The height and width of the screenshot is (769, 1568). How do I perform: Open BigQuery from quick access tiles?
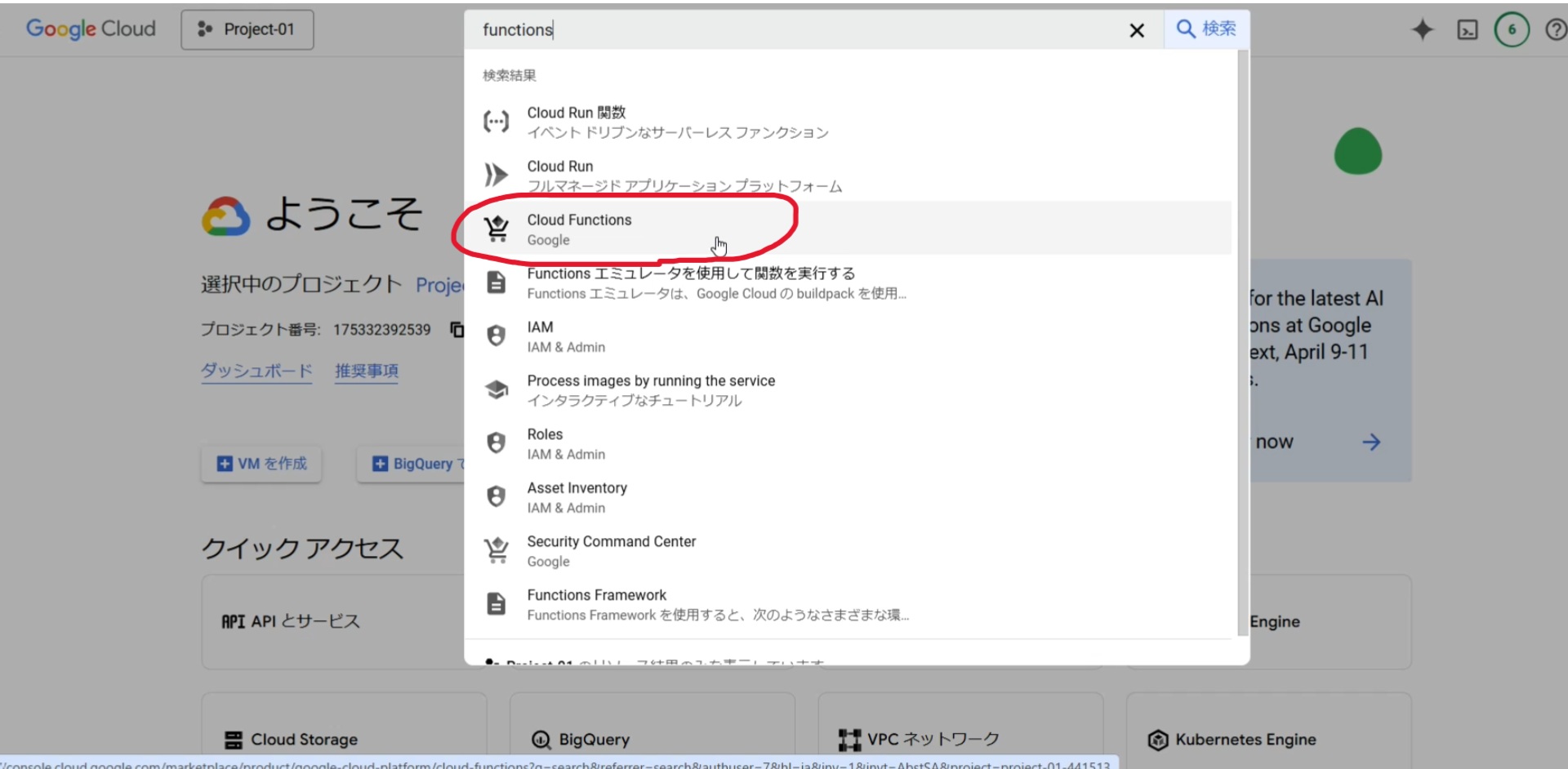594,739
